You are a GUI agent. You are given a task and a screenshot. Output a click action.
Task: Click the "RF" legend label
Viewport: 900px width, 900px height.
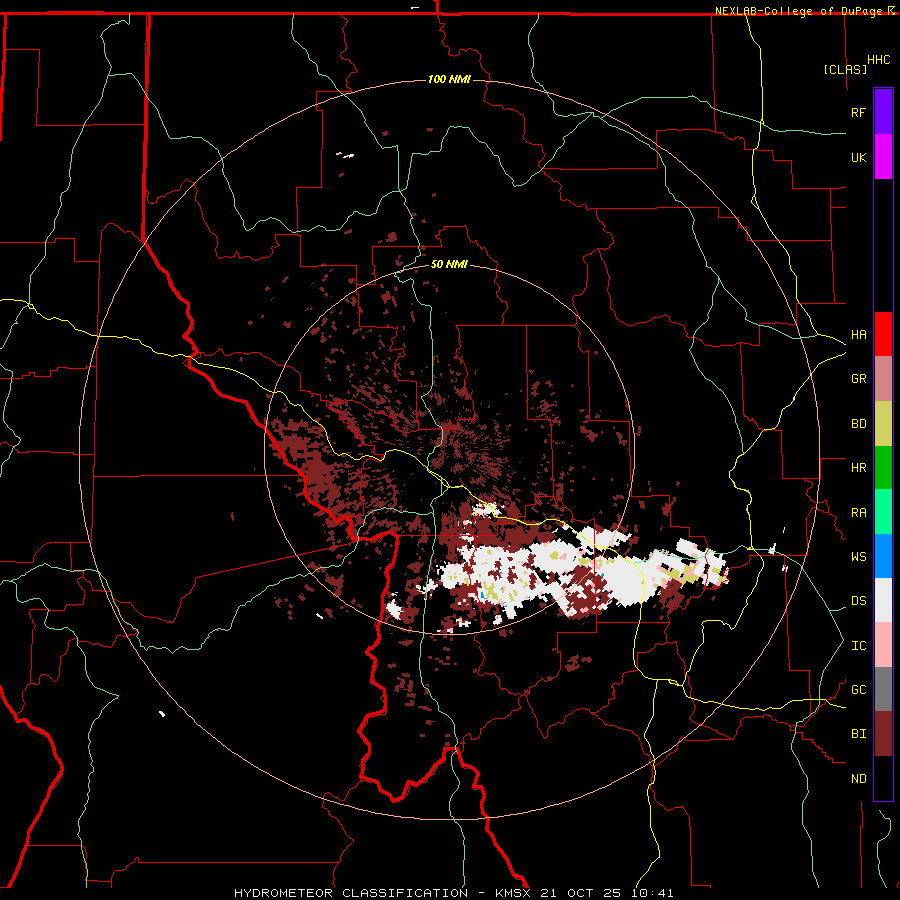(858, 112)
